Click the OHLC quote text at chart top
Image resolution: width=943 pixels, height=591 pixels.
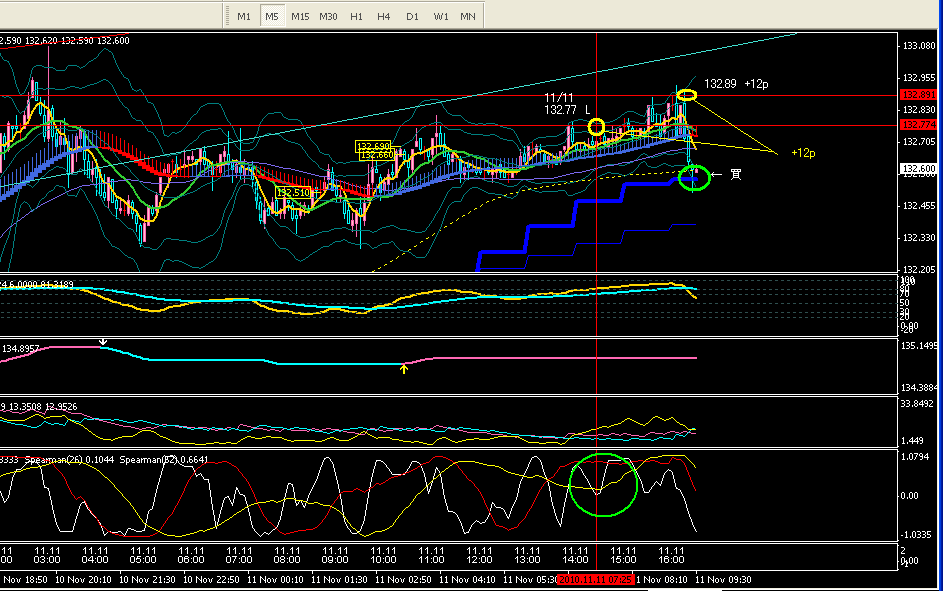coord(64,40)
